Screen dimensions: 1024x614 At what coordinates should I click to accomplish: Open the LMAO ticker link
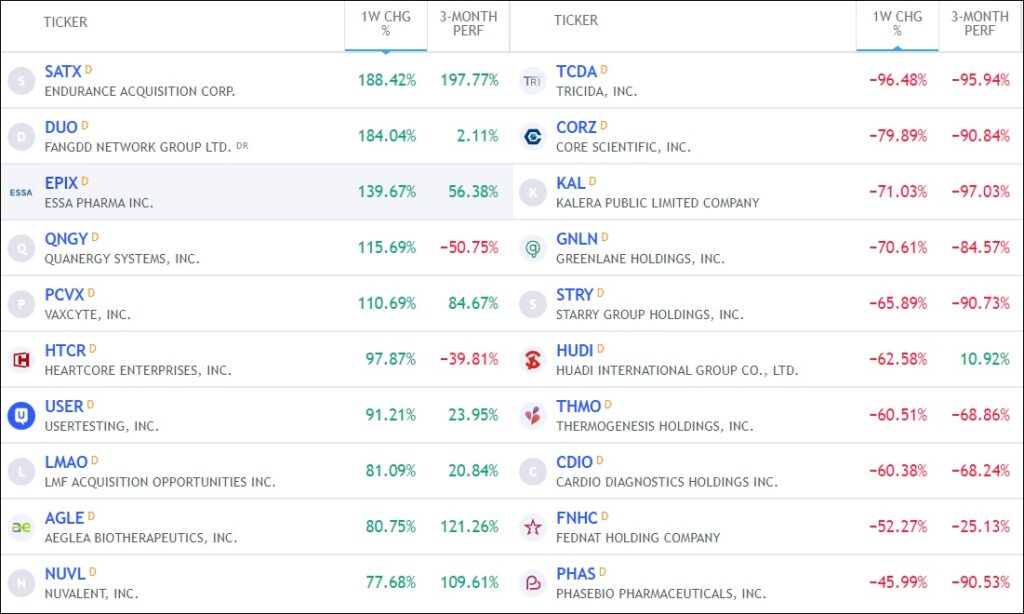click(x=66, y=462)
